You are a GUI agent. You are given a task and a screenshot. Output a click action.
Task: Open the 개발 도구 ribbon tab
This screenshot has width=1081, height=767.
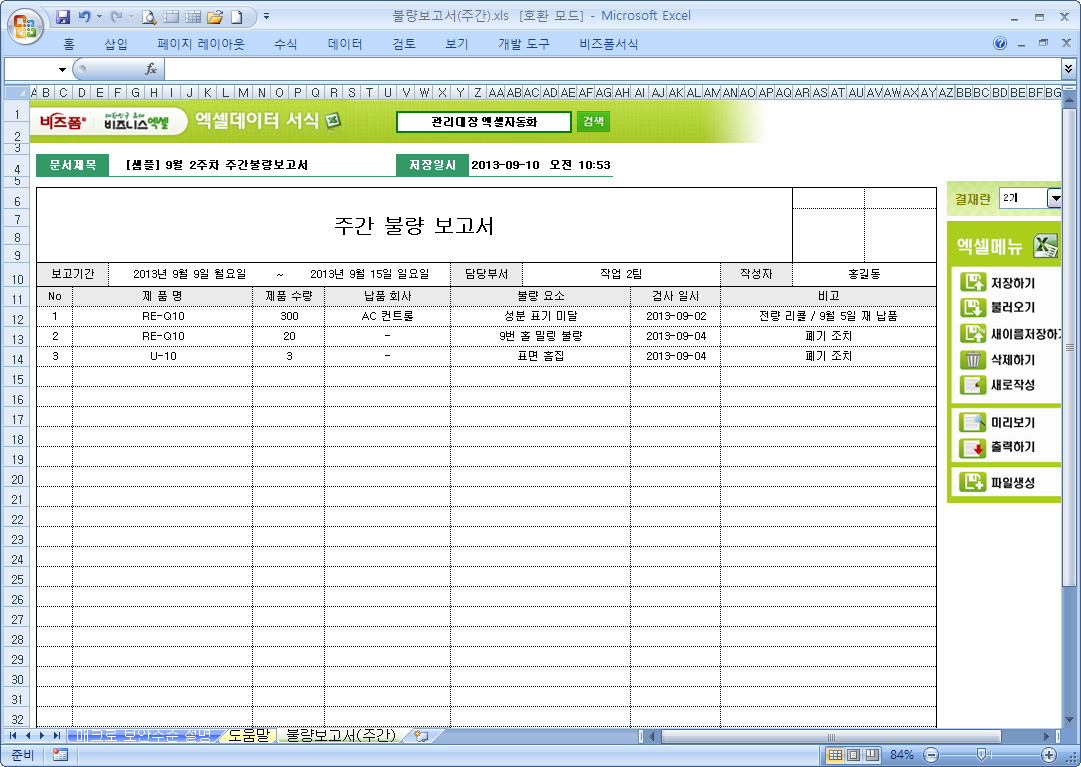click(524, 44)
